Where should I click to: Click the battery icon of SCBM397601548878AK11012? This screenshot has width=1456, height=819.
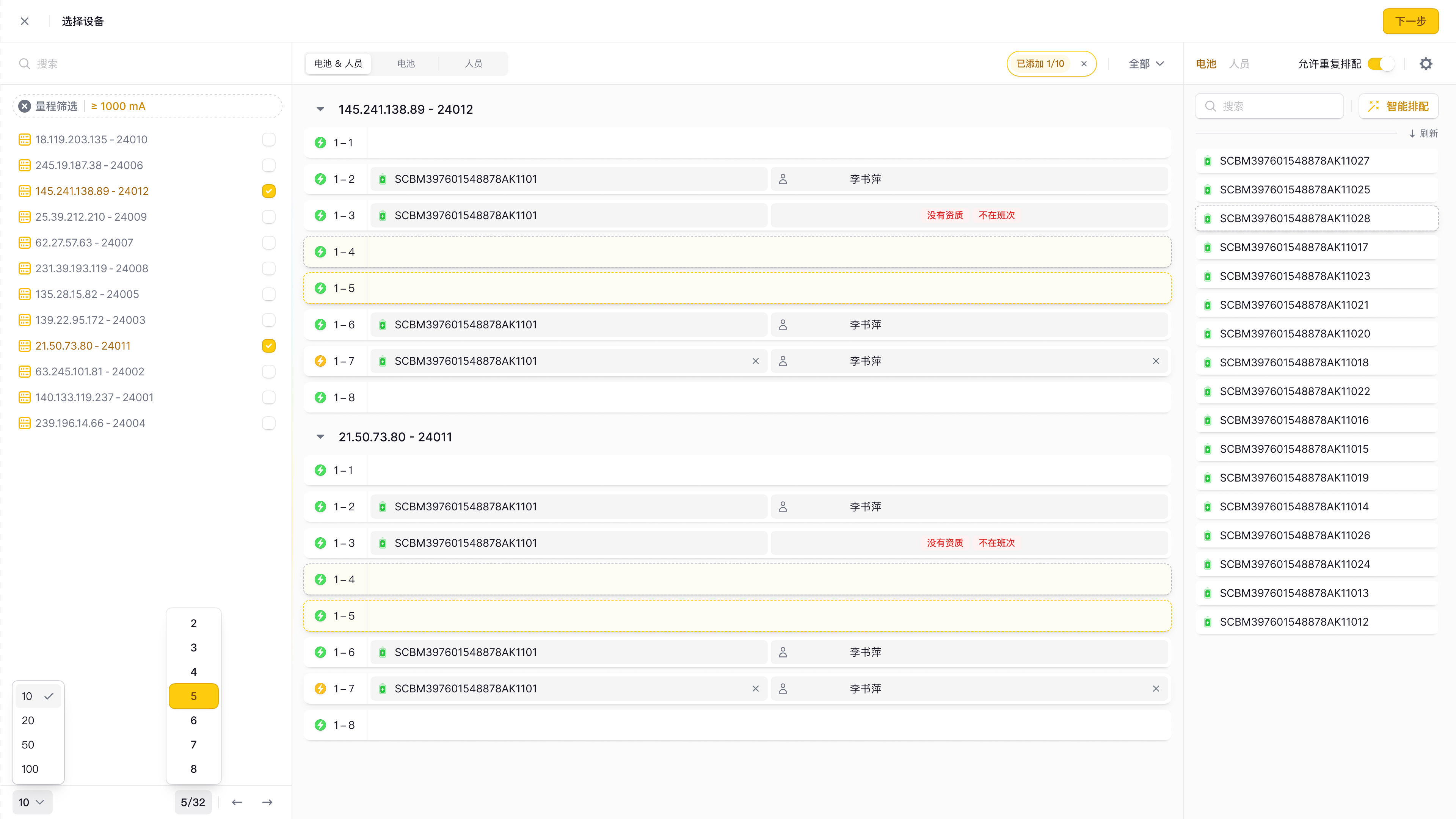pyautogui.click(x=1208, y=622)
